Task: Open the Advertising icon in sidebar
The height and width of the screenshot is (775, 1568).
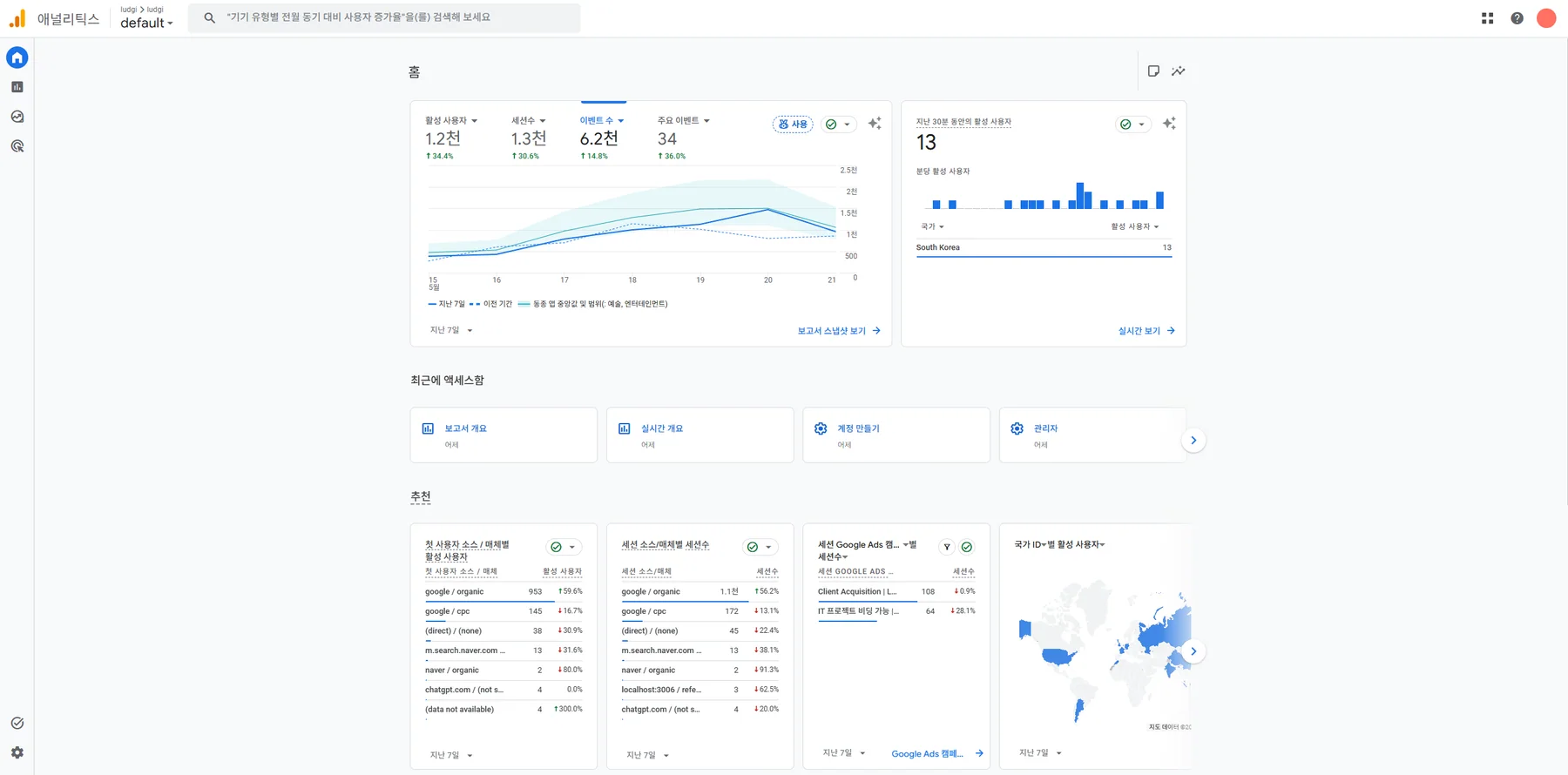Action: [x=17, y=146]
